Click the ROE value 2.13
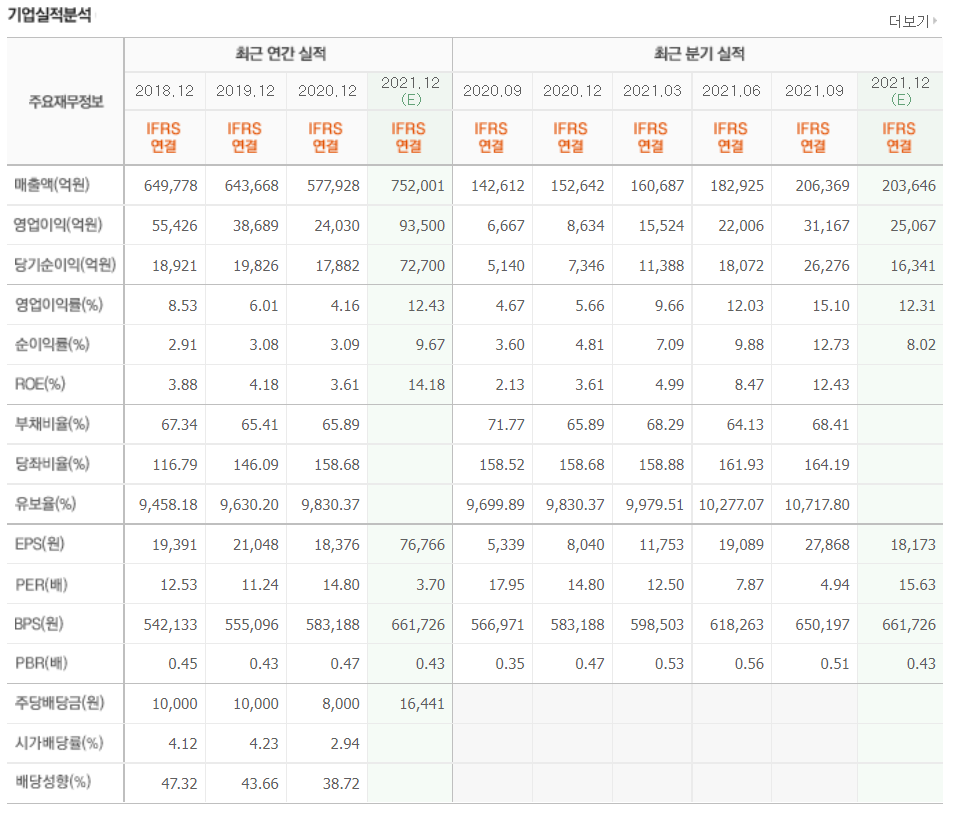955x815 pixels. pos(510,385)
